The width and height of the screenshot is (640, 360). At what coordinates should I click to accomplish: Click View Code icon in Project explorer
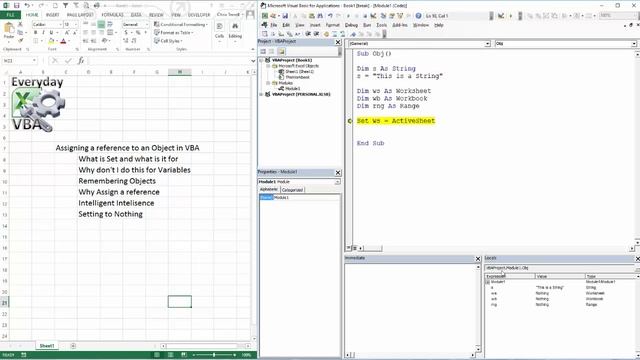pyautogui.click(x=263, y=51)
